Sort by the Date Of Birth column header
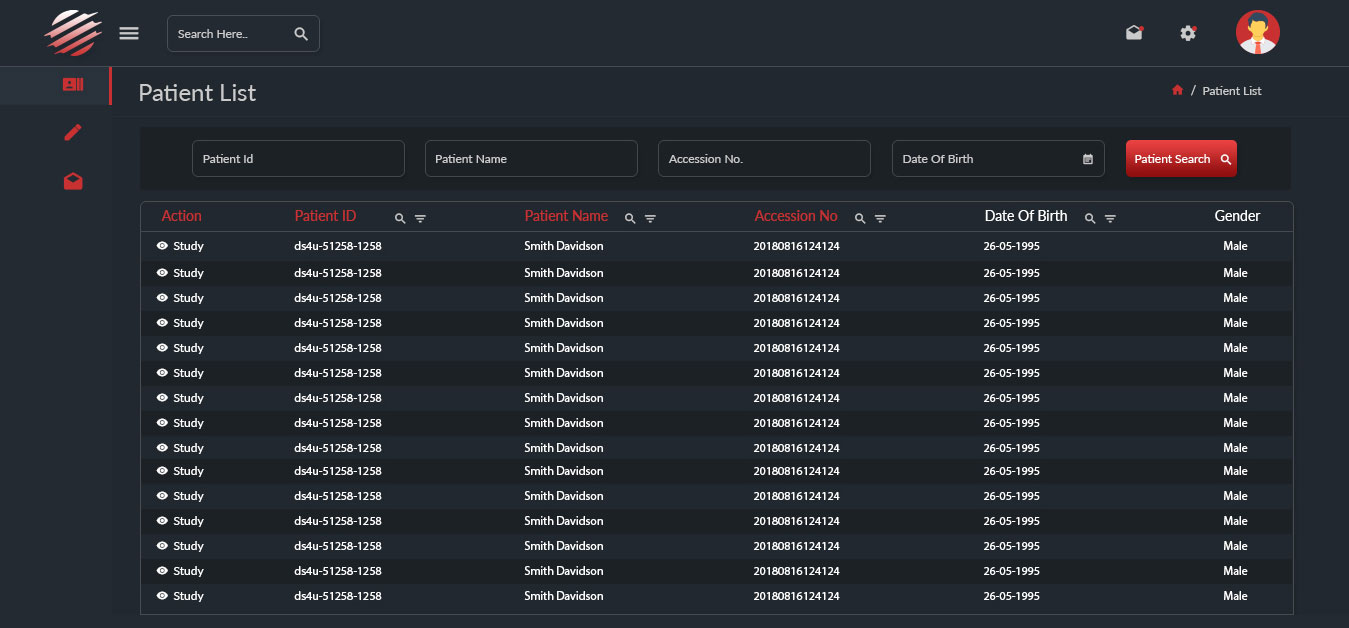Image resolution: width=1349 pixels, height=628 pixels. click(1026, 216)
